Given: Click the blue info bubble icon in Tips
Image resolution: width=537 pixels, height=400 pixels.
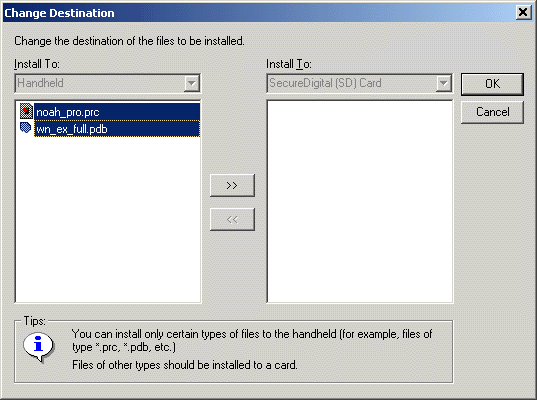Looking at the screenshot, I should pyautogui.click(x=38, y=347).
